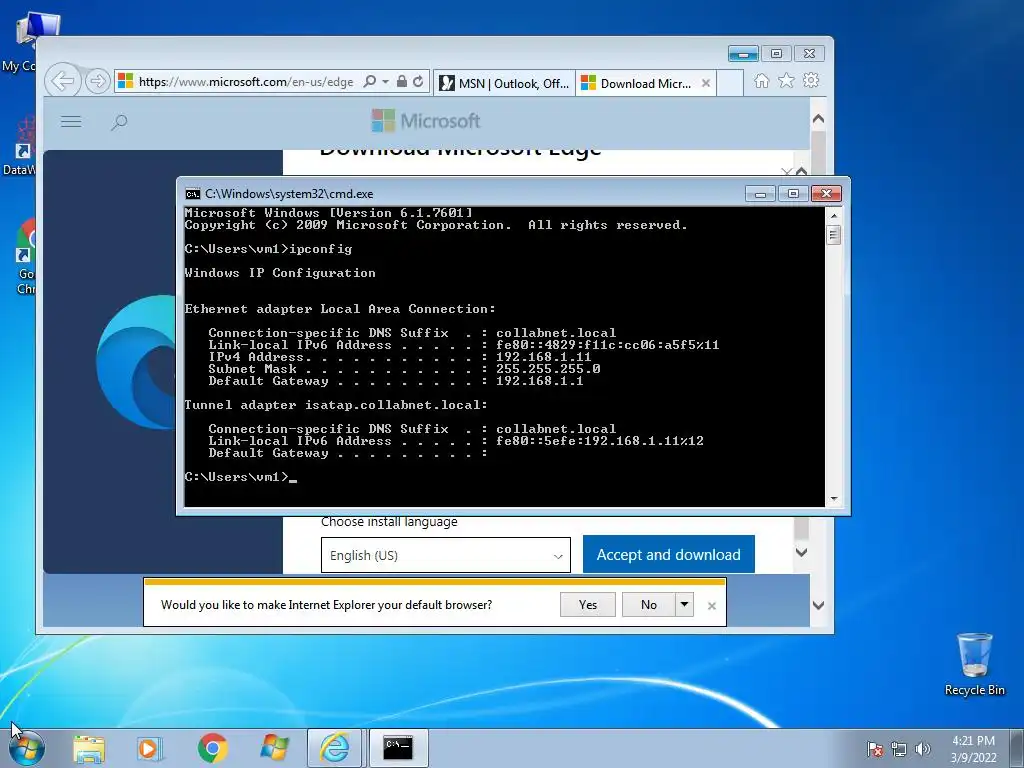Click the cmd window scrollbar thumb
1024x768 pixels.
tap(833, 234)
